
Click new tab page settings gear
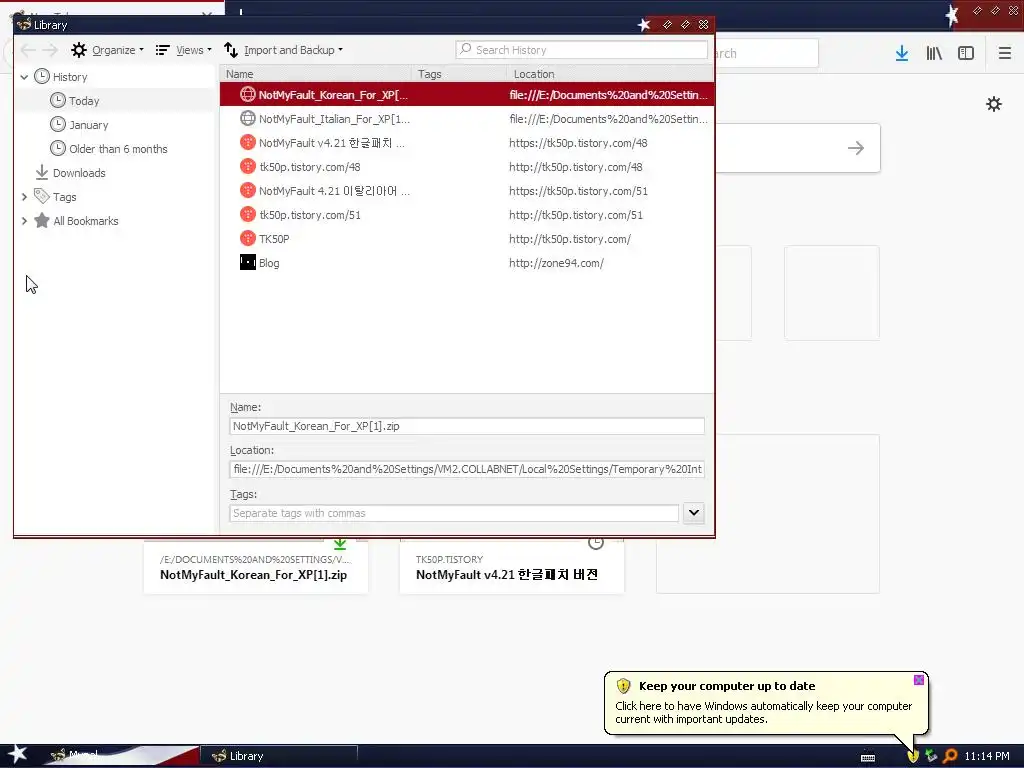tap(994, 104)
